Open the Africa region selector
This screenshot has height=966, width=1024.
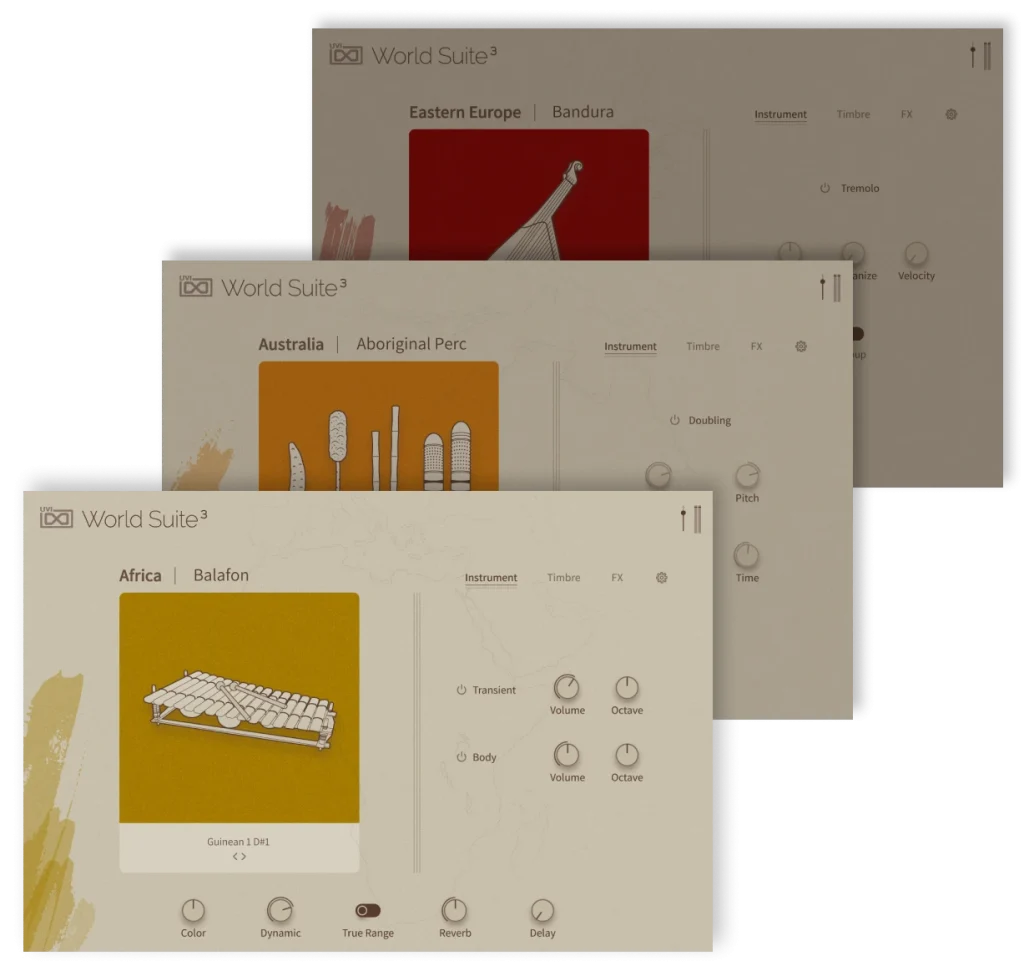[x=140, y=575]
